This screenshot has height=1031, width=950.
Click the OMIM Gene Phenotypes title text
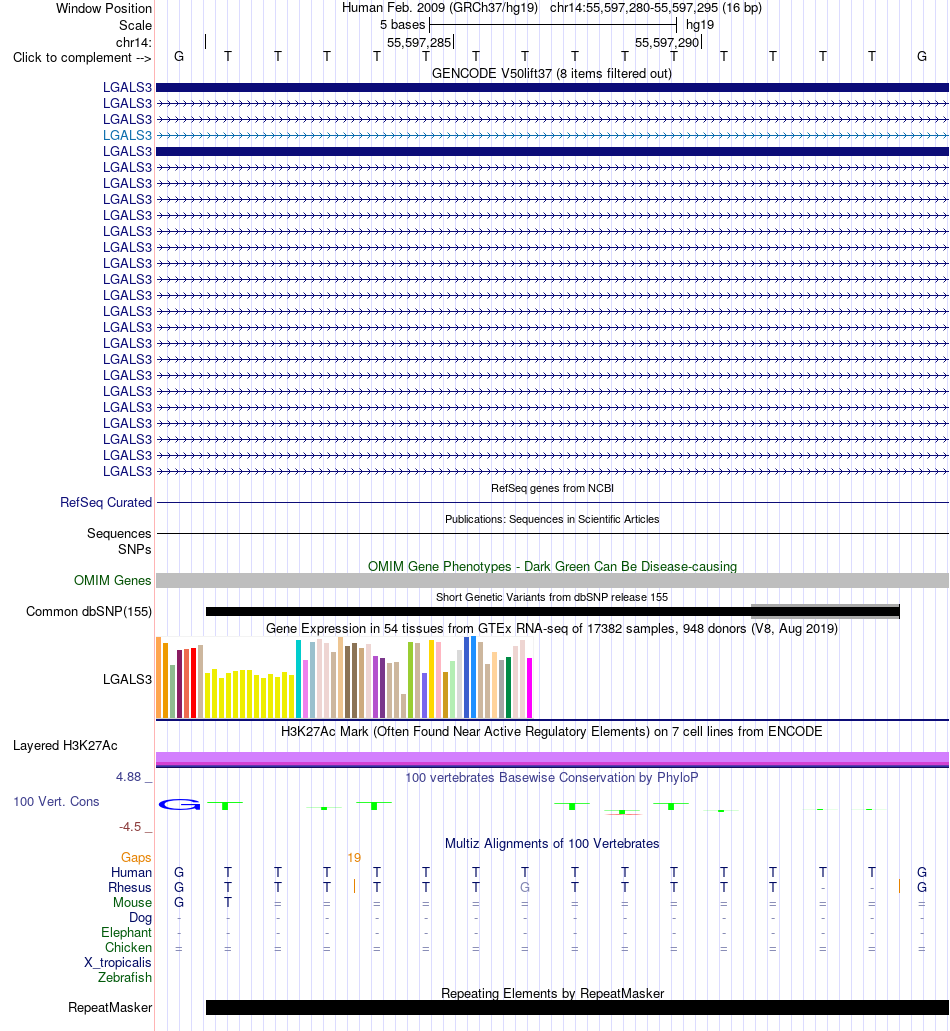pyautogui.click(x=552, y=567)
